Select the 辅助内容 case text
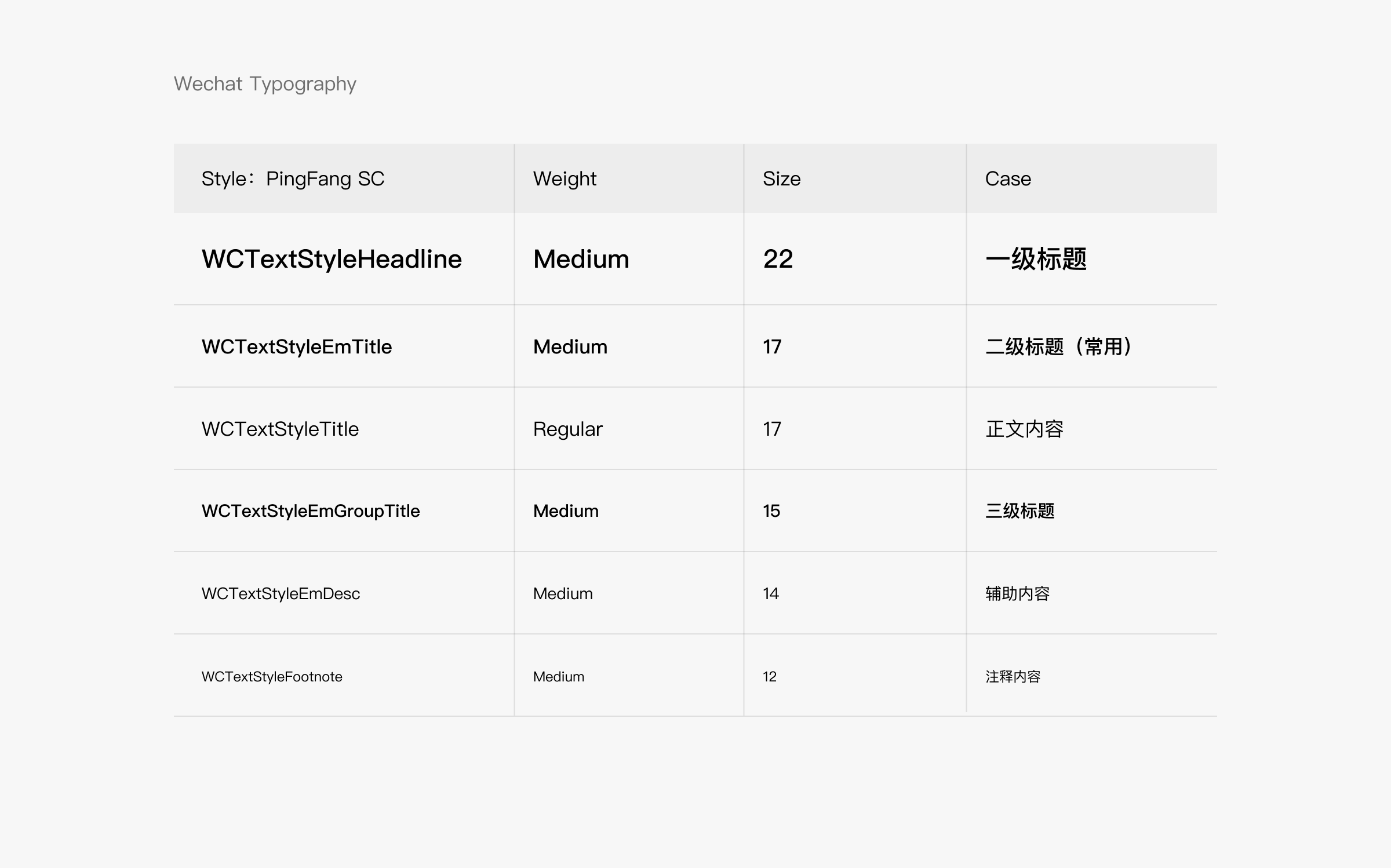Screen dimensions: 1391x868 point(1017,593)
